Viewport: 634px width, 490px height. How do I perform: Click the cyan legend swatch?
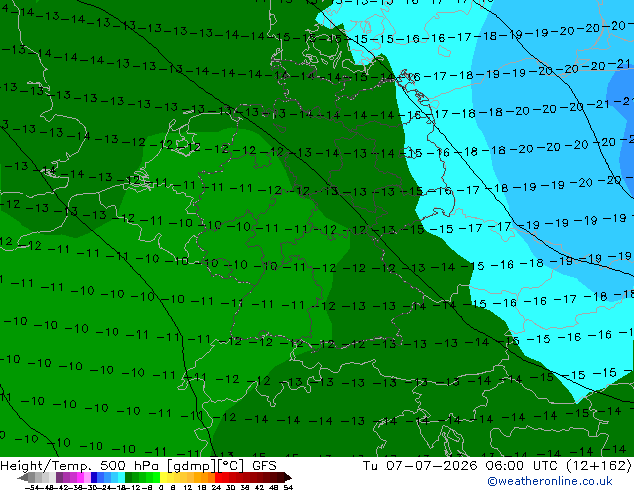click(121, 477)
